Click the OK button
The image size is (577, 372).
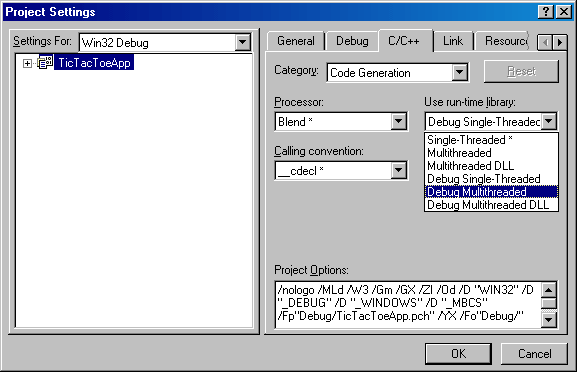pyautogui.click(x=458, y=354)
